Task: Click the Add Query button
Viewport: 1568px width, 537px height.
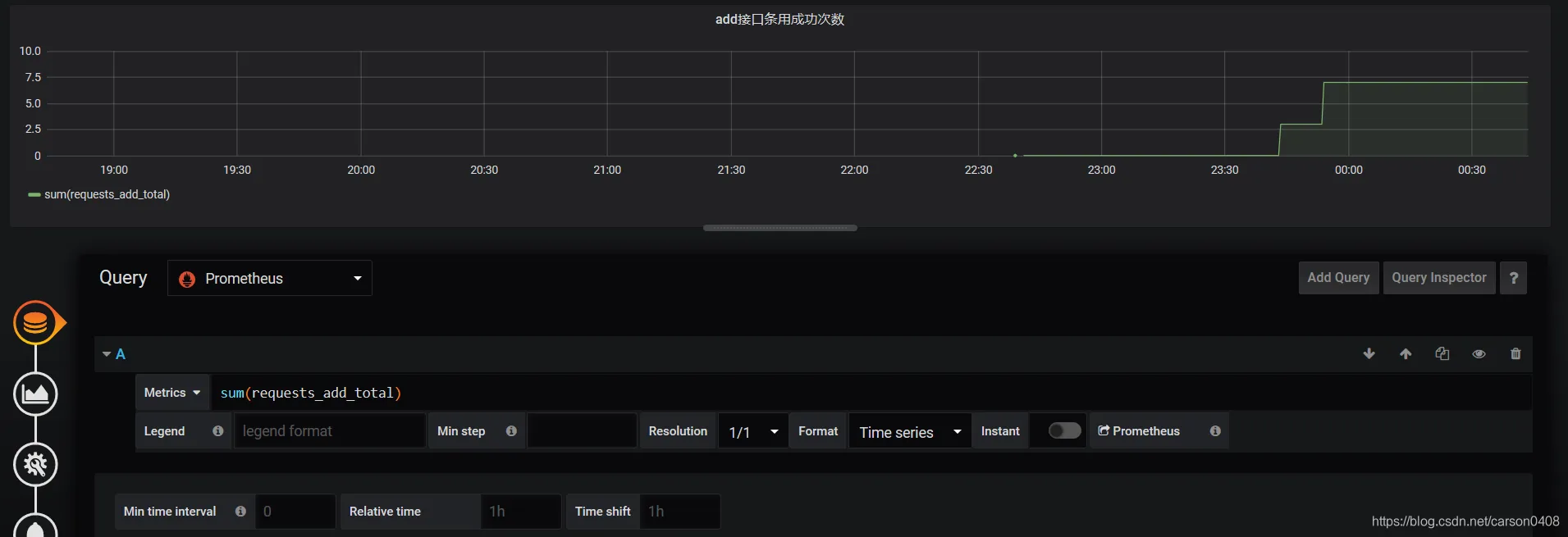Action: 1338,278
